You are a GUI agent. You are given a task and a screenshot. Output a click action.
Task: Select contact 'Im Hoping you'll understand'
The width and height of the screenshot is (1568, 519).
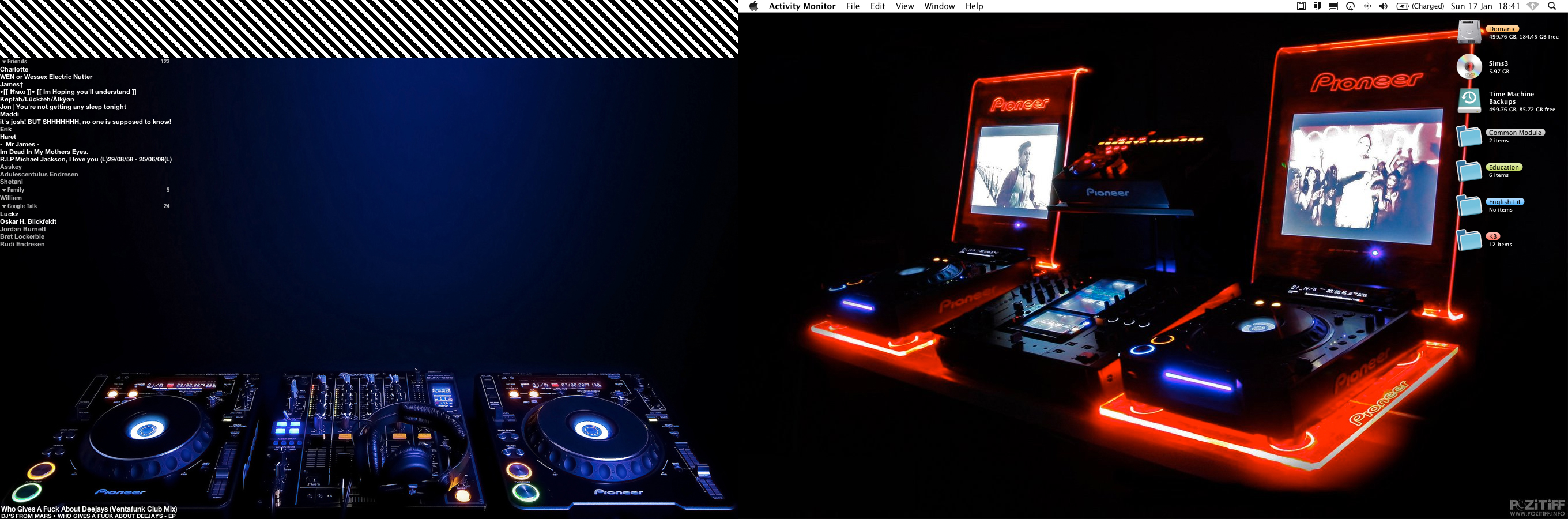(68, 92)
